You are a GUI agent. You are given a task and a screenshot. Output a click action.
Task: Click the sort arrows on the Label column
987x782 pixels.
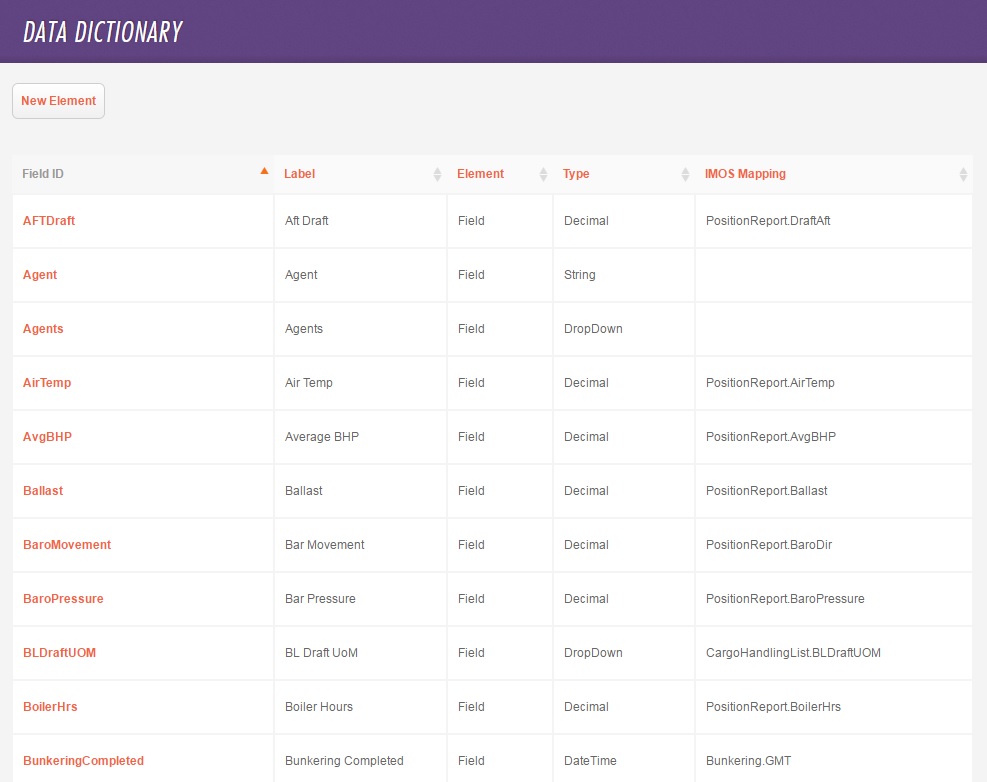pos(437,173)
